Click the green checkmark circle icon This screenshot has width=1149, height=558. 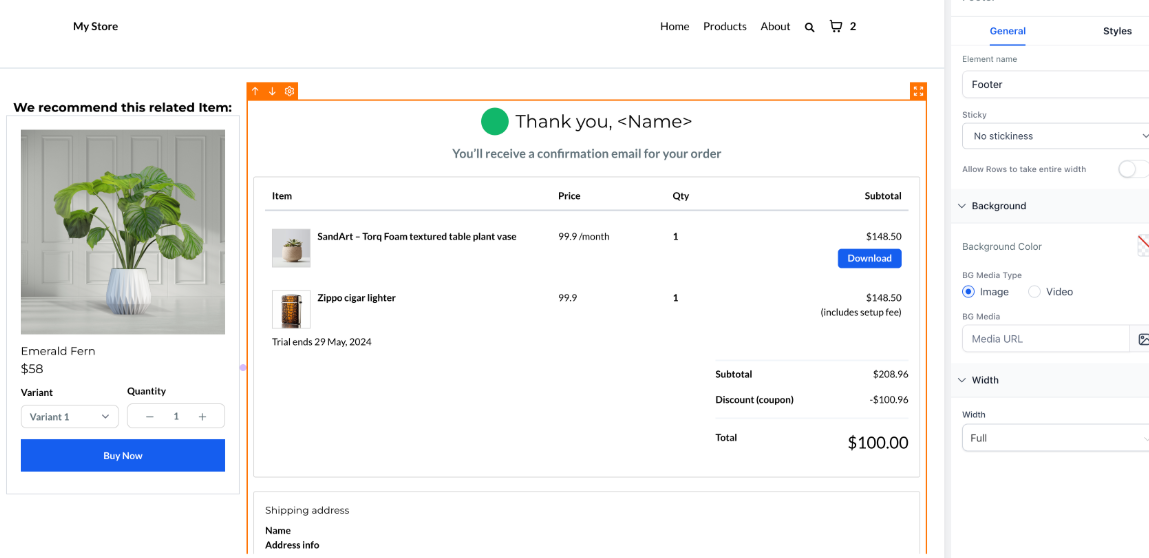tap(495, 122)
